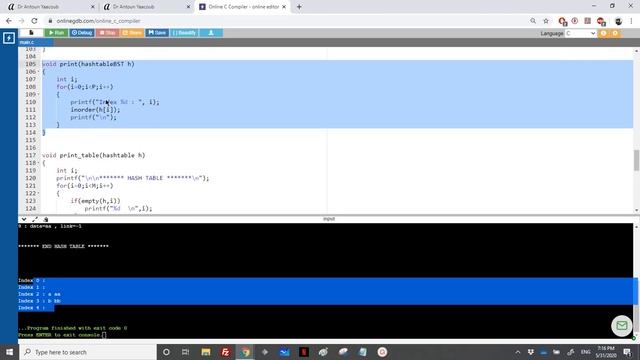
Task: Click the ENG language indicator
Action: [x=585, y=352]
